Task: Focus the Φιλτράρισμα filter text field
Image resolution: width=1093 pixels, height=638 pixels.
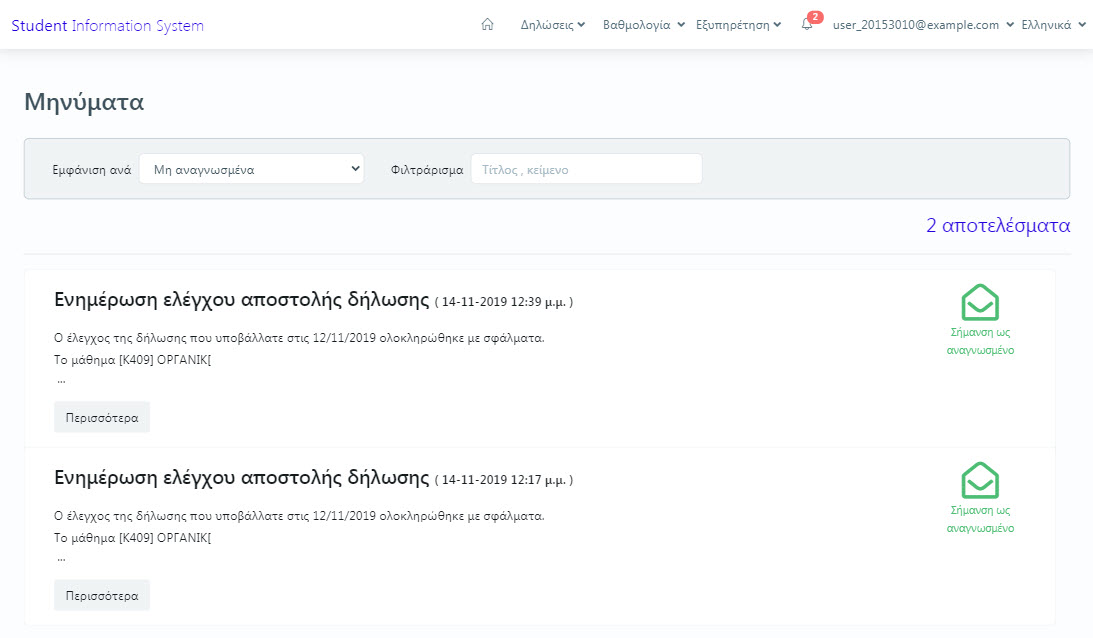Action: 586,169
